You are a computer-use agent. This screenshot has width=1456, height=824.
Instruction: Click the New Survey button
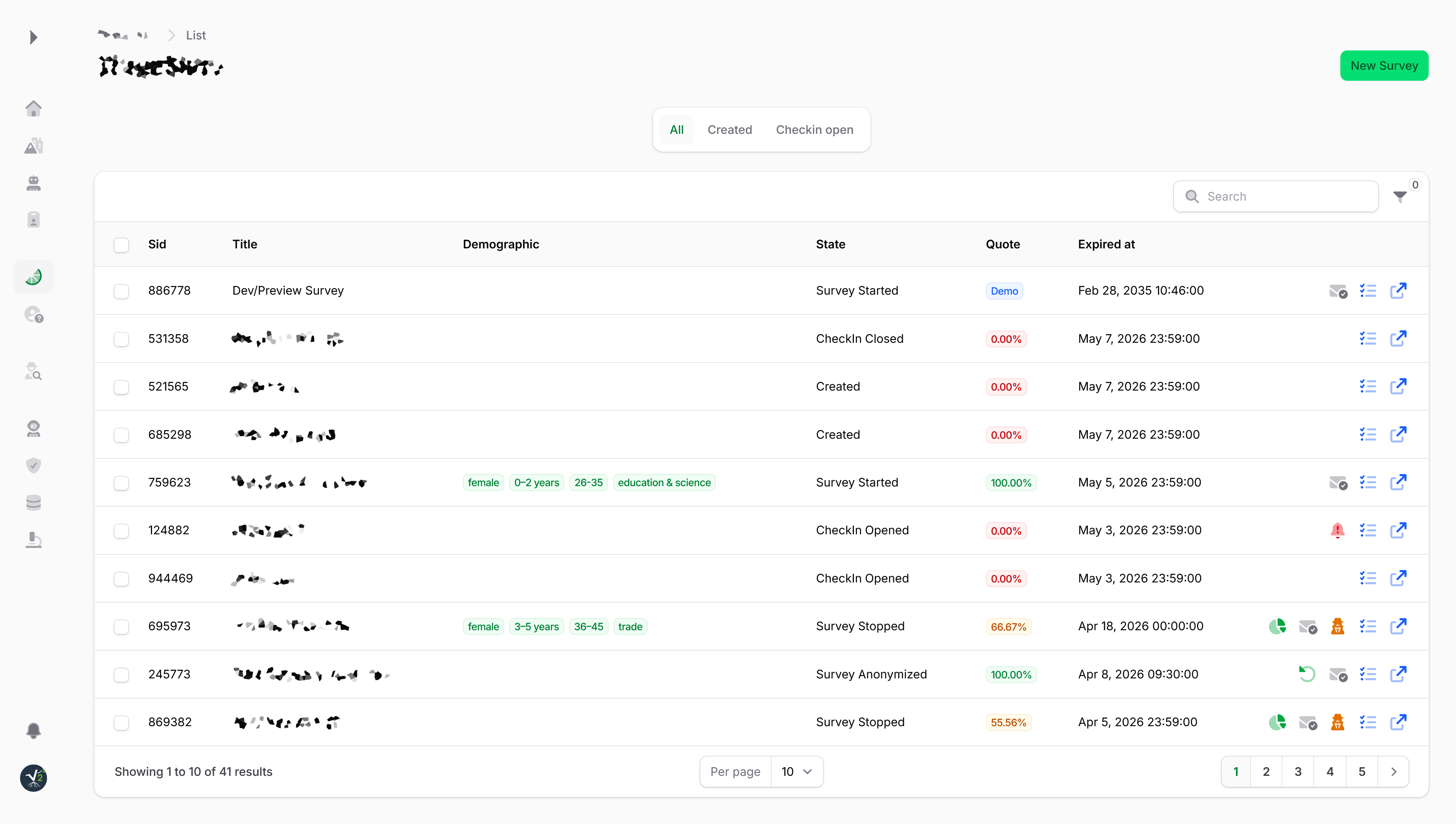pyautogui.click(x=1384, y=66)
